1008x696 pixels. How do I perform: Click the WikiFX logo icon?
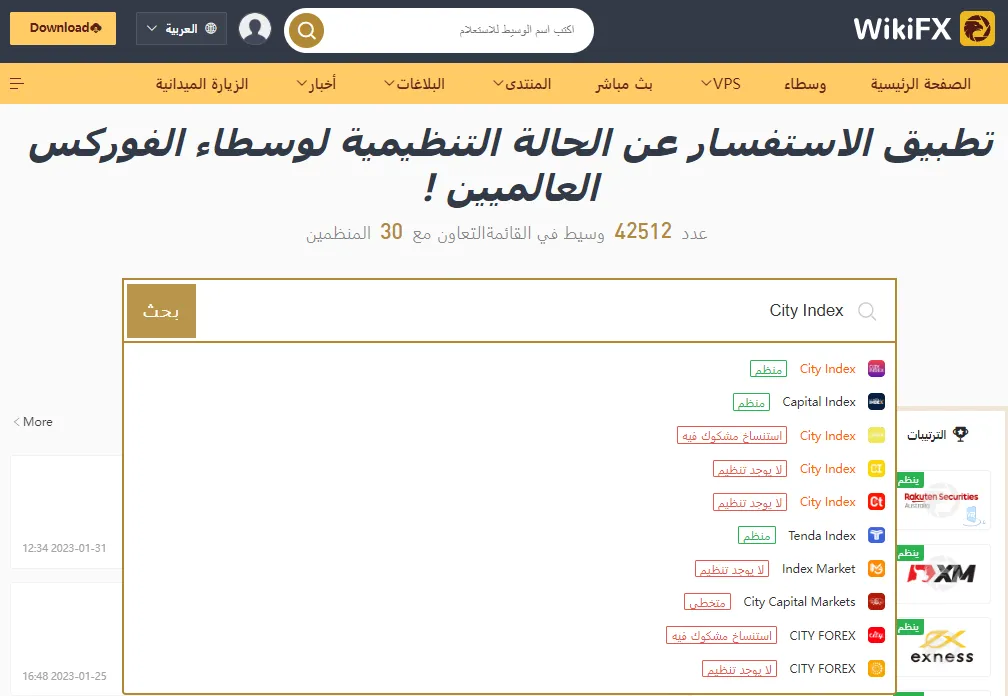[x=976, y=28]
